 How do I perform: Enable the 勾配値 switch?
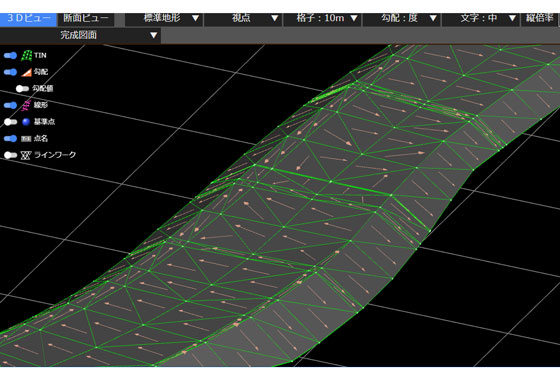click(22, 89)
